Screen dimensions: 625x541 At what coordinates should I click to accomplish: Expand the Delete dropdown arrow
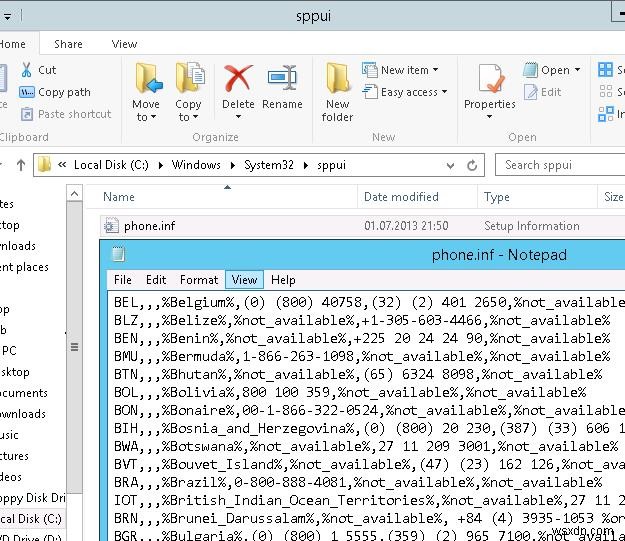(x=238, y=117)
